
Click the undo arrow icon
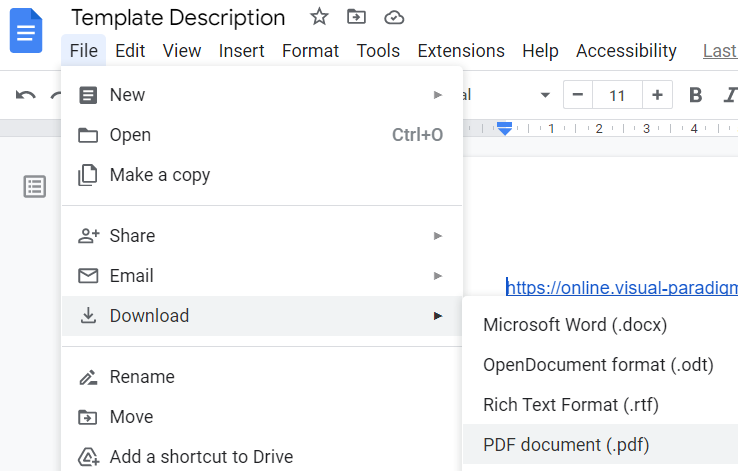tap(26, 95)
